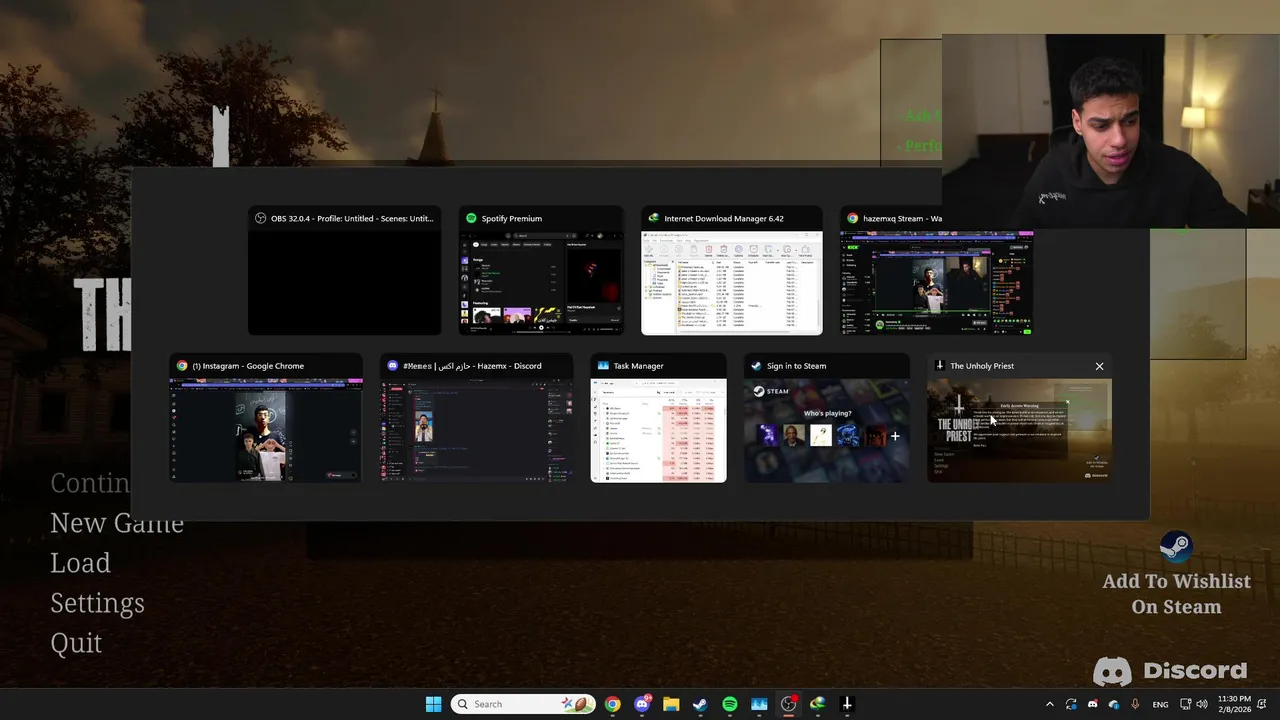This screenshot has width=1280, height=720.
Task: Open the Instagram - Google Chrome window
Action: (266, 418)
